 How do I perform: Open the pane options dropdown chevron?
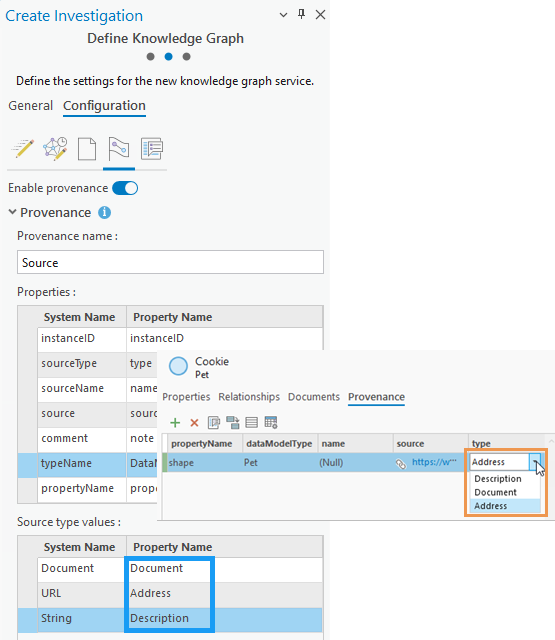[283, 15]
